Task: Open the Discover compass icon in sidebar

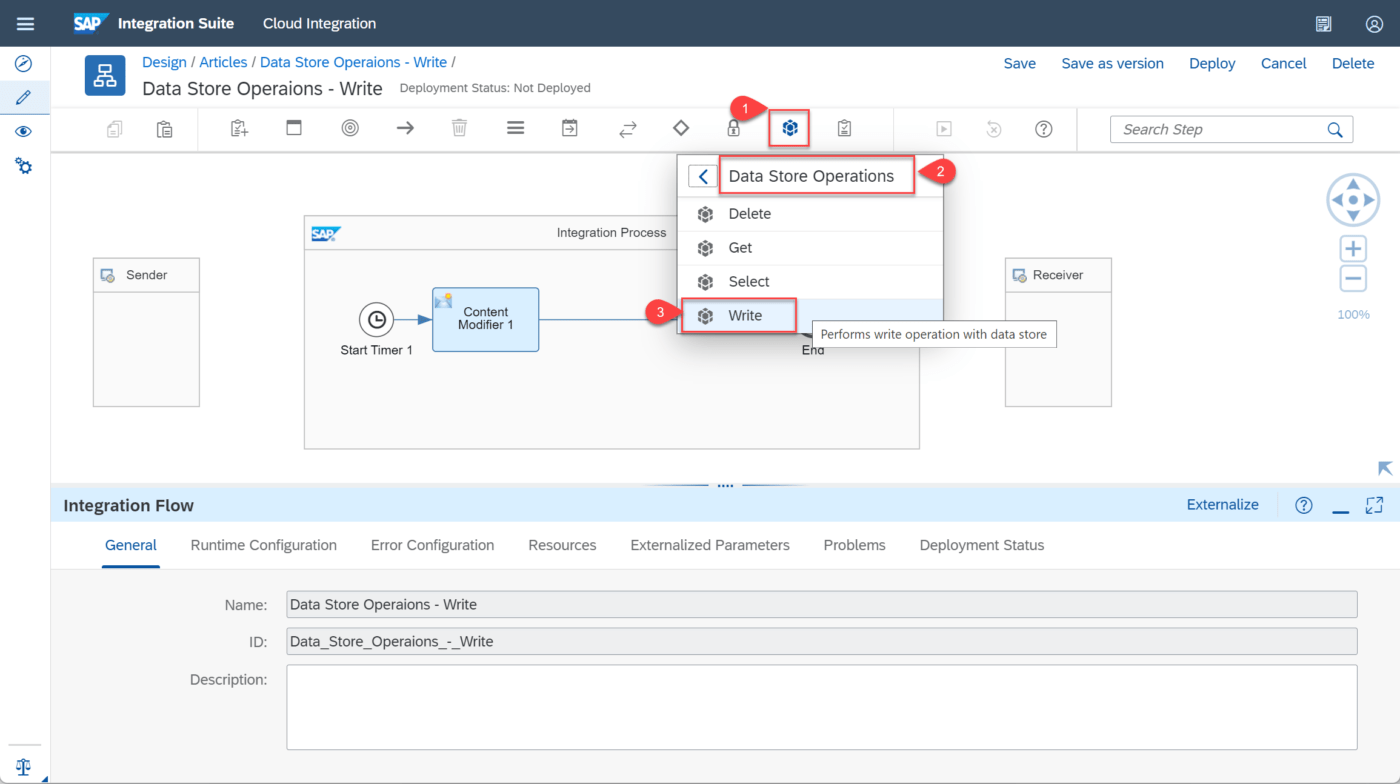Action: click(x=24, y=64)
